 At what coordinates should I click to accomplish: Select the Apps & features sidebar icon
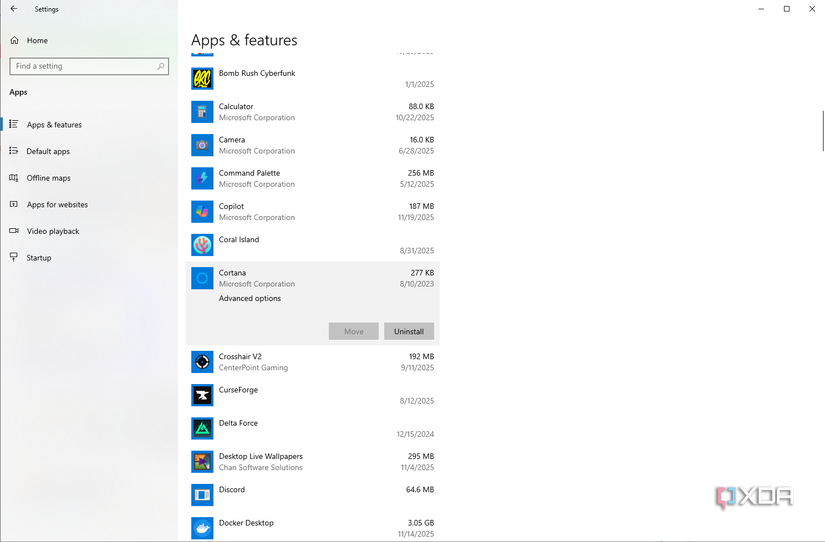pyautogui.click(x=14, y=125)
